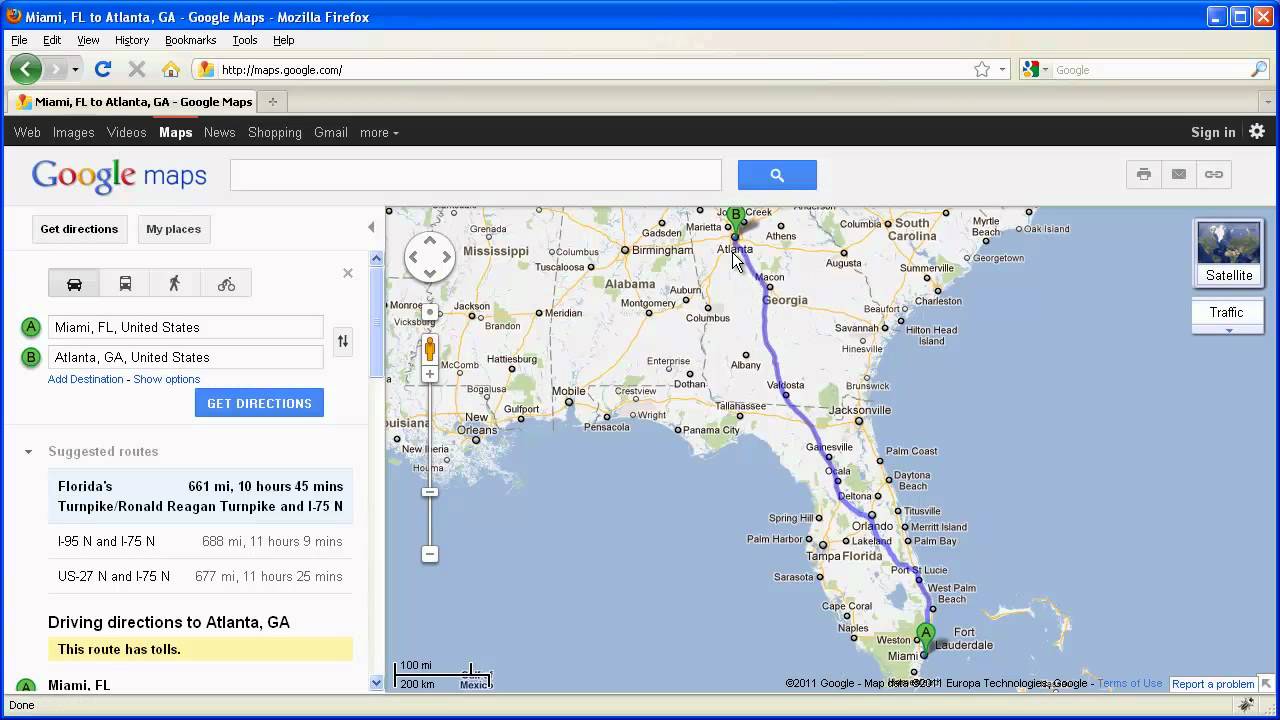
Task: Click Report a problem
Action: pos(1213,684)
